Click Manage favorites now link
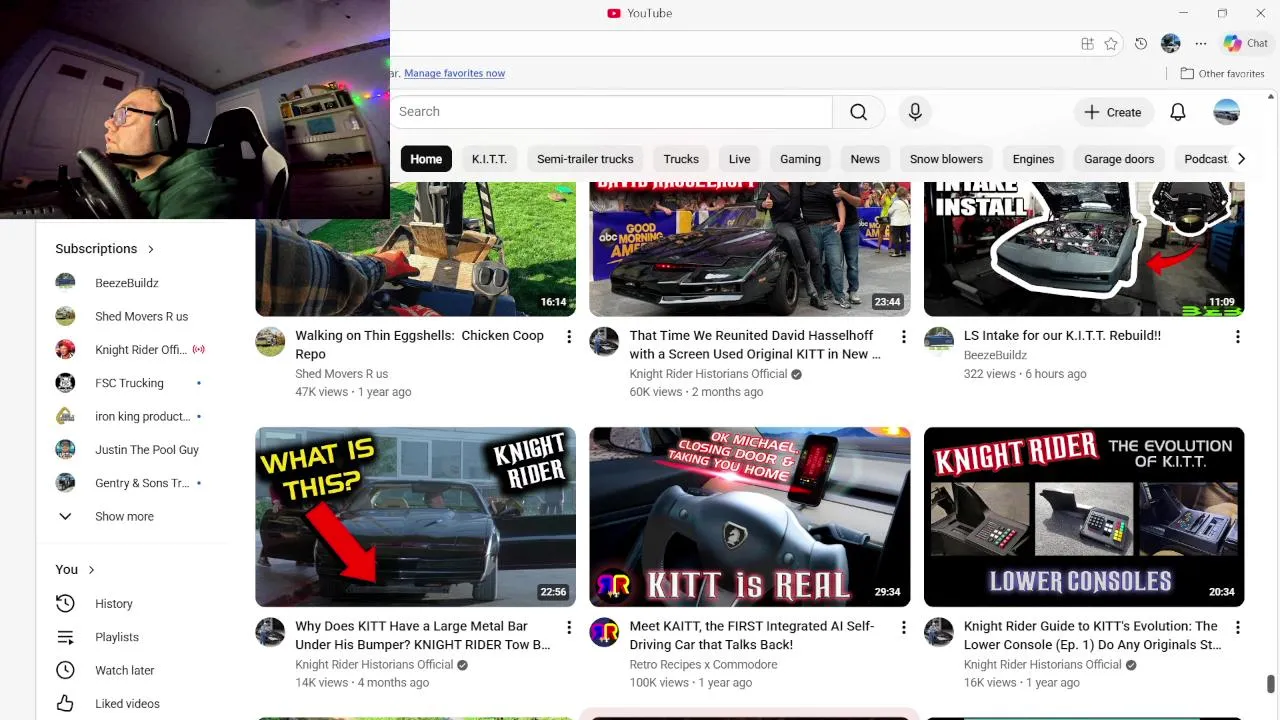 pos(454,73)
